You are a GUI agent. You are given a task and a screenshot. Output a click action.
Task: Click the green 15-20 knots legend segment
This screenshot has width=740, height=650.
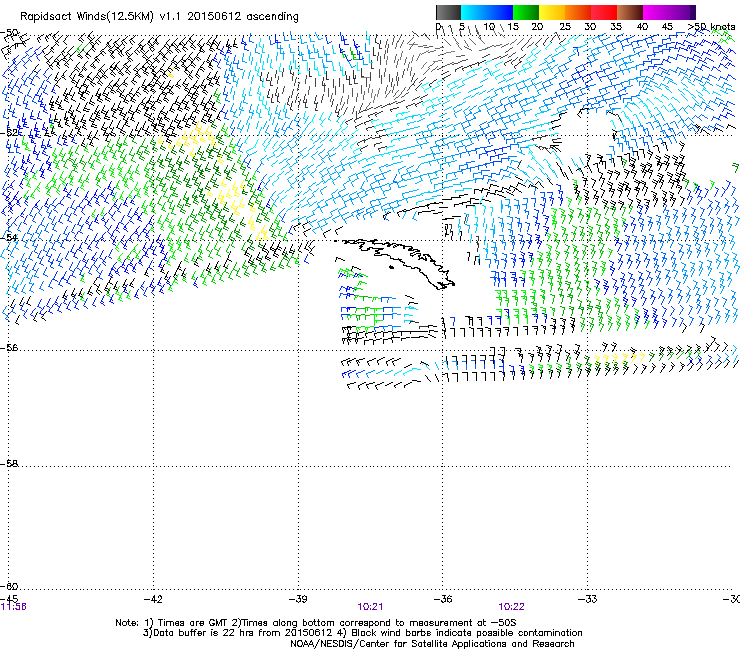click(x=526, y=12)
